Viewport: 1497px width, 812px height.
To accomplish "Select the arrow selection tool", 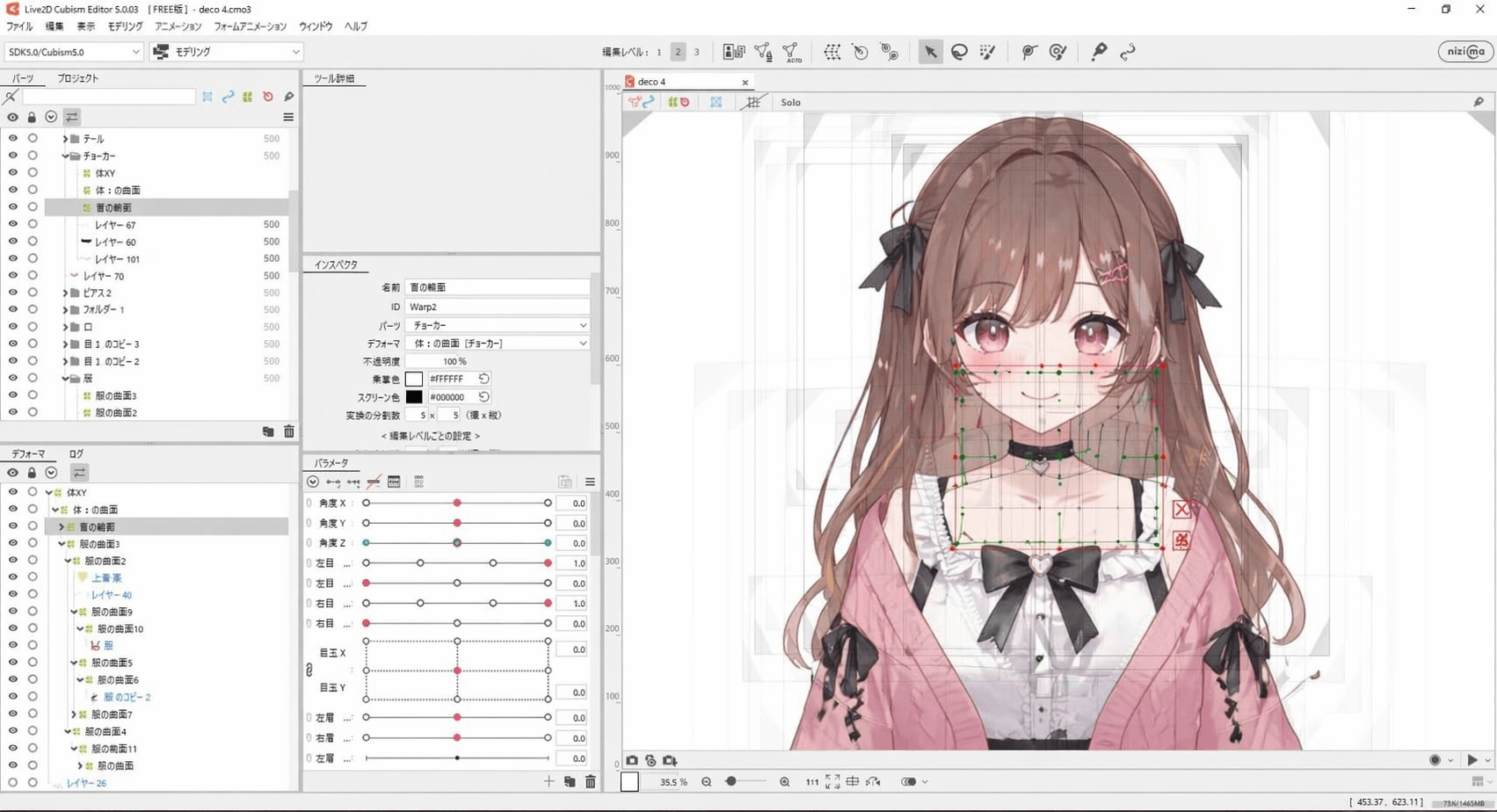I will [x=930, y=52].
